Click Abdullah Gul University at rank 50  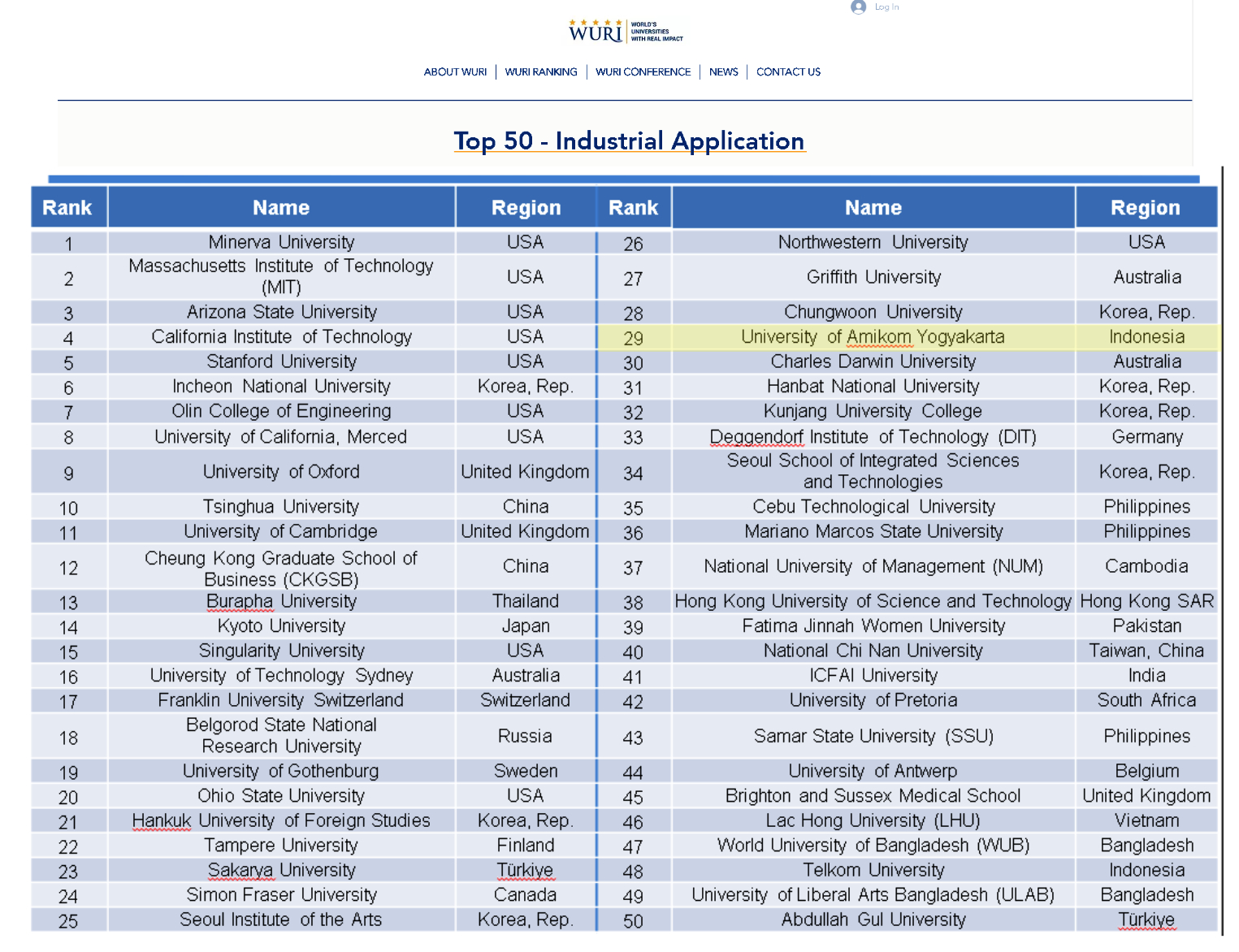(x=873, y=920)
